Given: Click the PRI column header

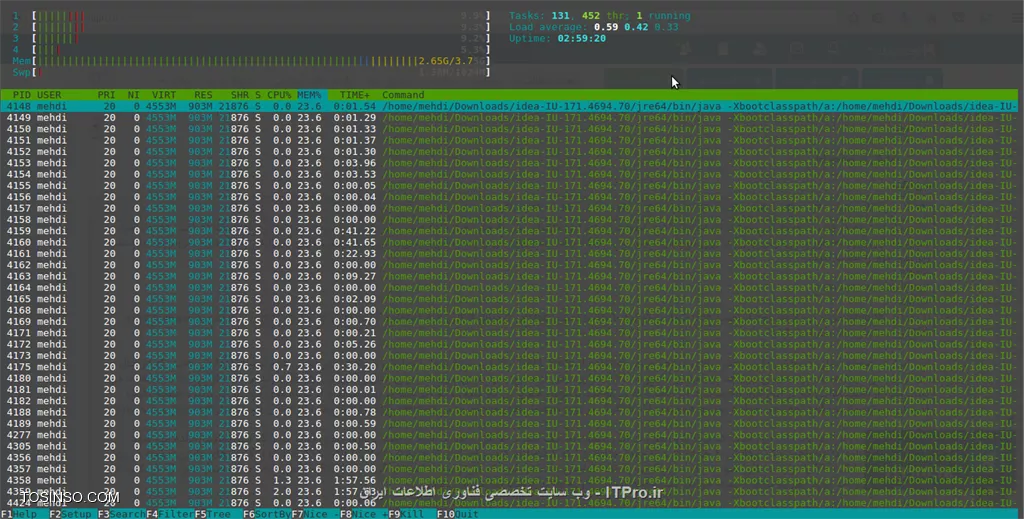Looking at the screenshot, I should (106, 95).
